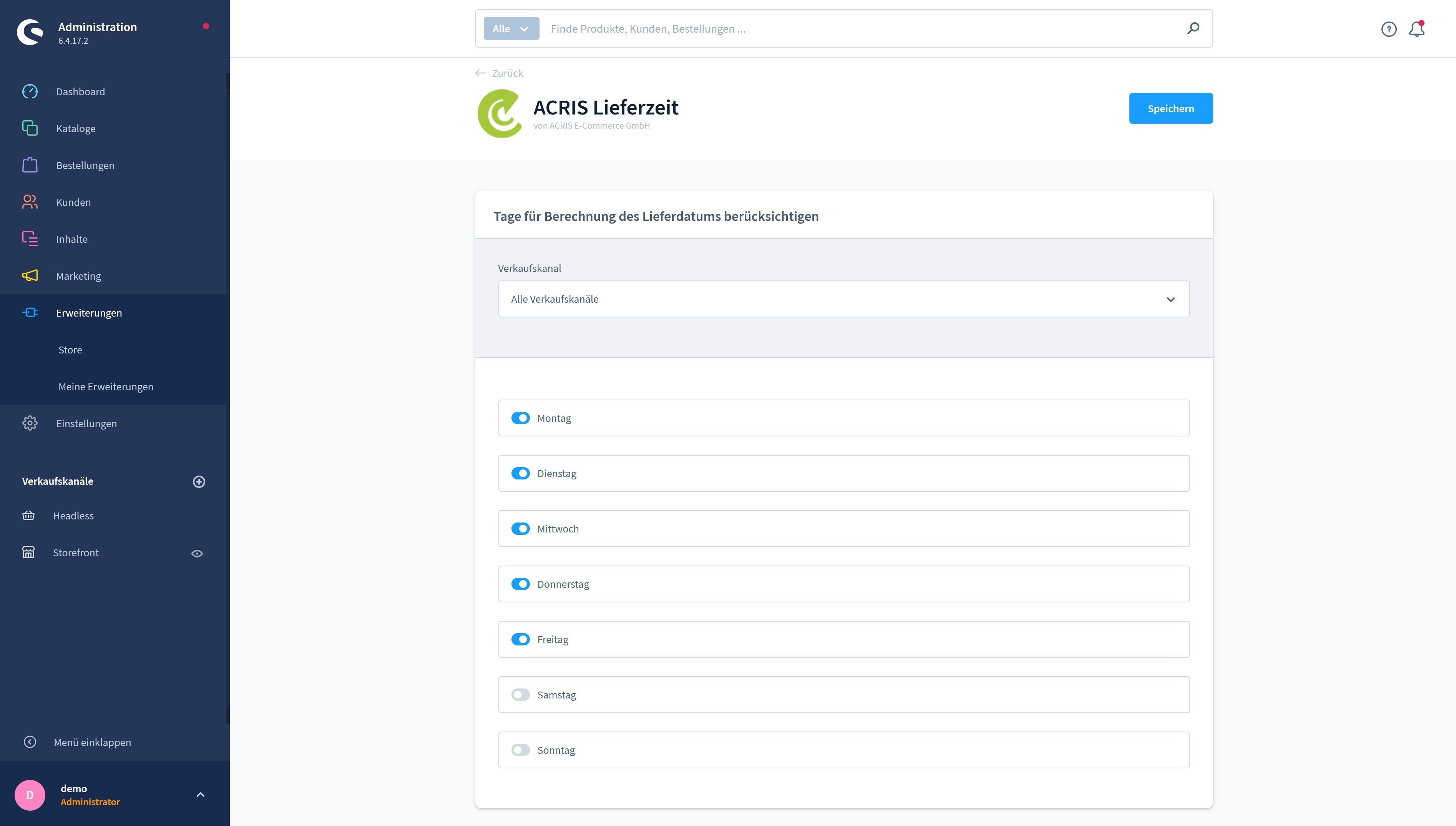
Task: Click the Dashboard gauge icon
Action: (30, 91)
